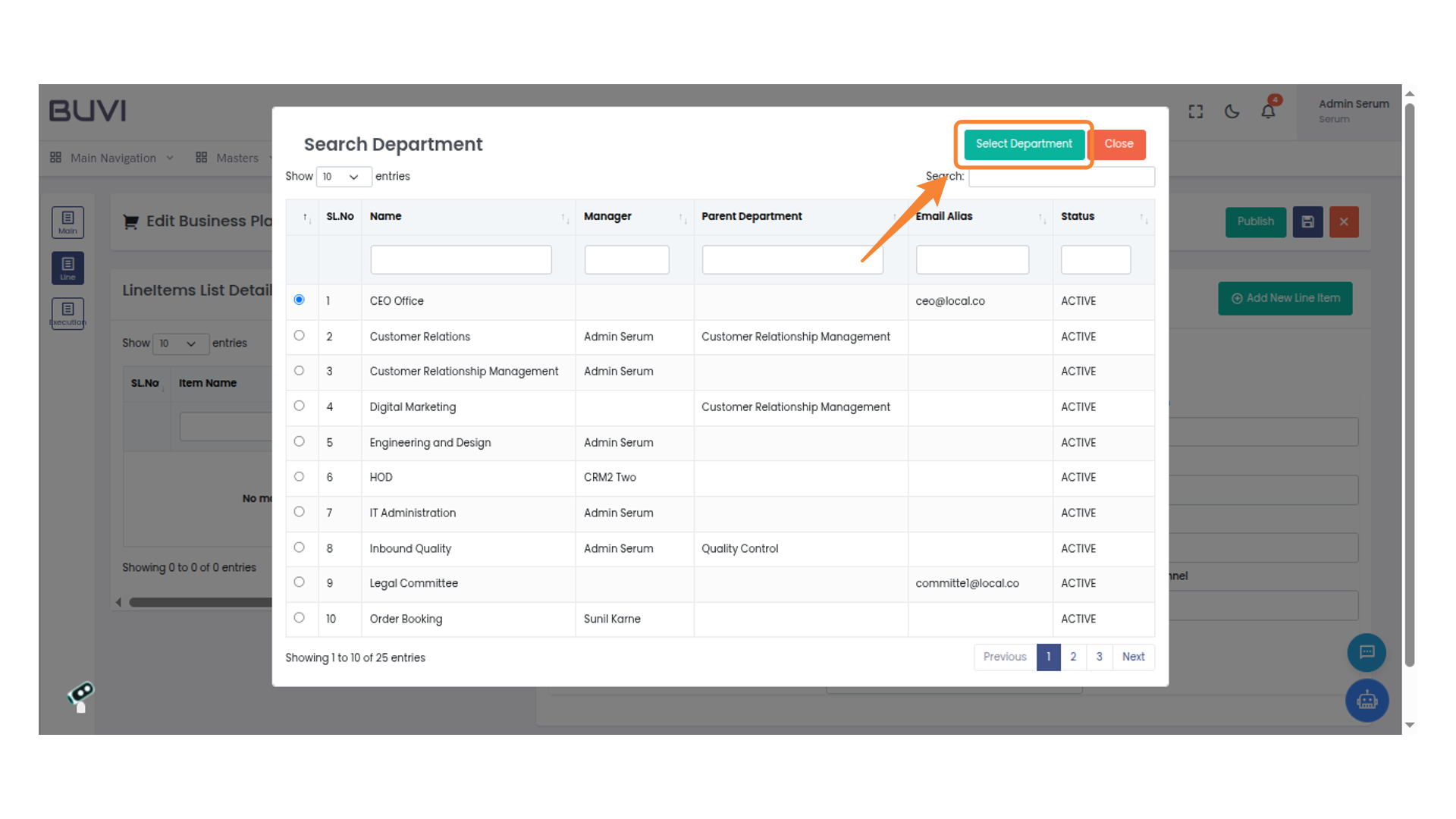Click the blue save disk icon
The image size is (1456, 819).
pyautogui.click(x=1307, y=221)
